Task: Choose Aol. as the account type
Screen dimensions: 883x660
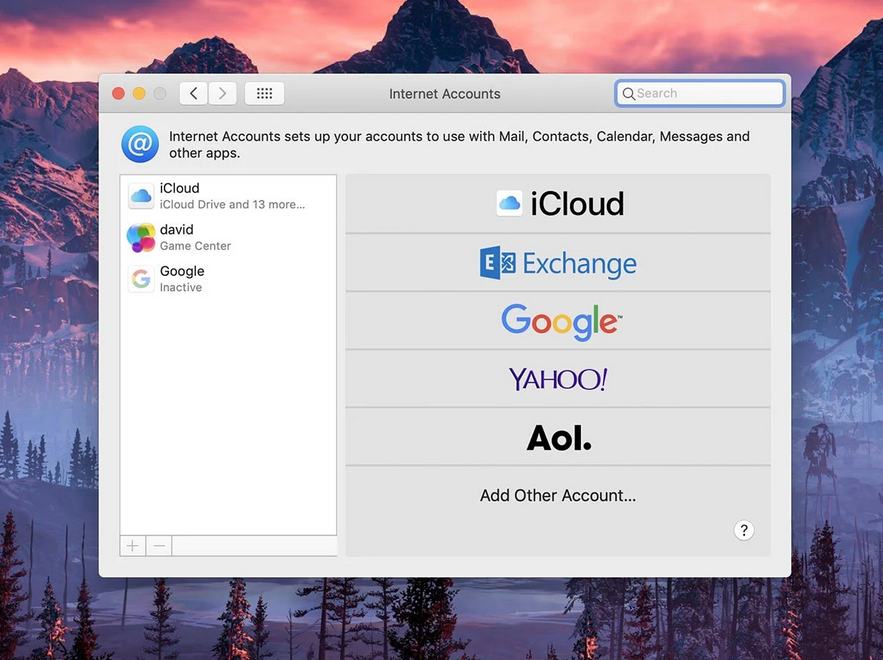Action: 558,437
